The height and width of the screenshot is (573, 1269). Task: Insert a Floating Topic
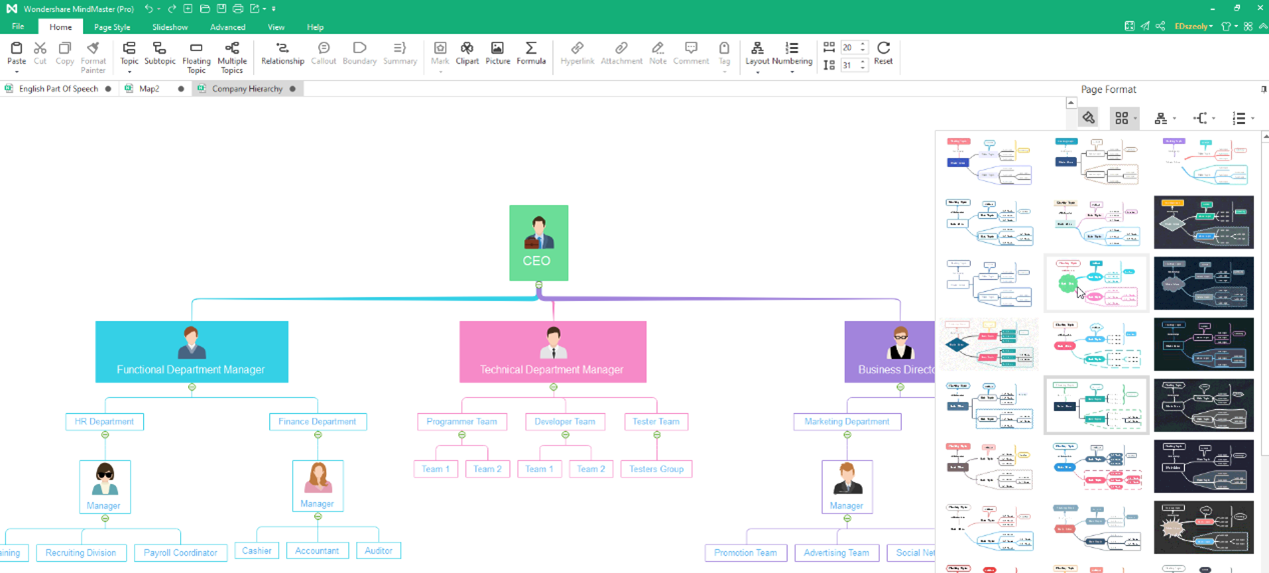pos(196,58)
